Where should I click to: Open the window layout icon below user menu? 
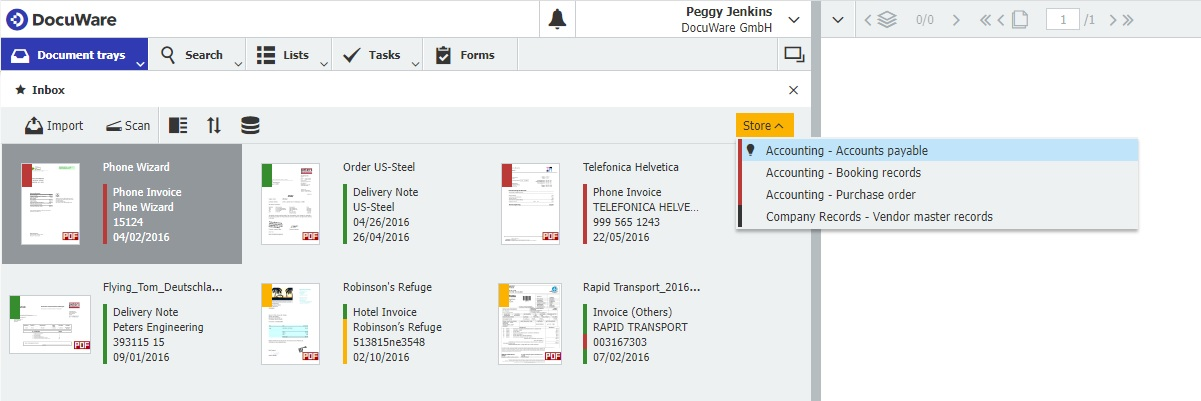[794, 55]
